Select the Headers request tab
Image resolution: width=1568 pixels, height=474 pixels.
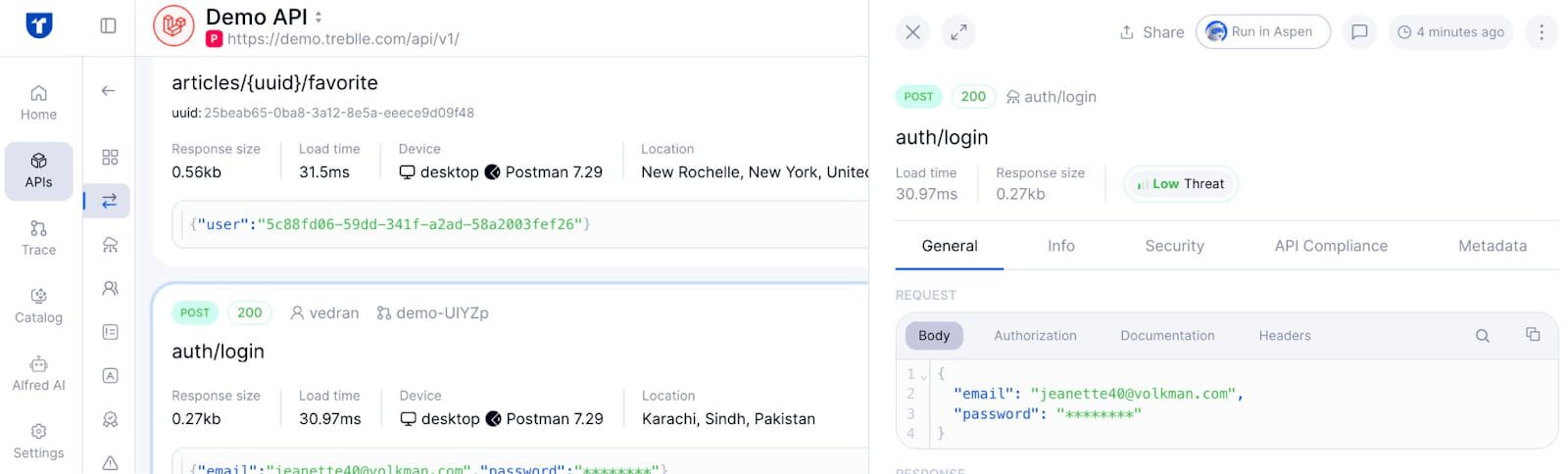pos(1284,336)
